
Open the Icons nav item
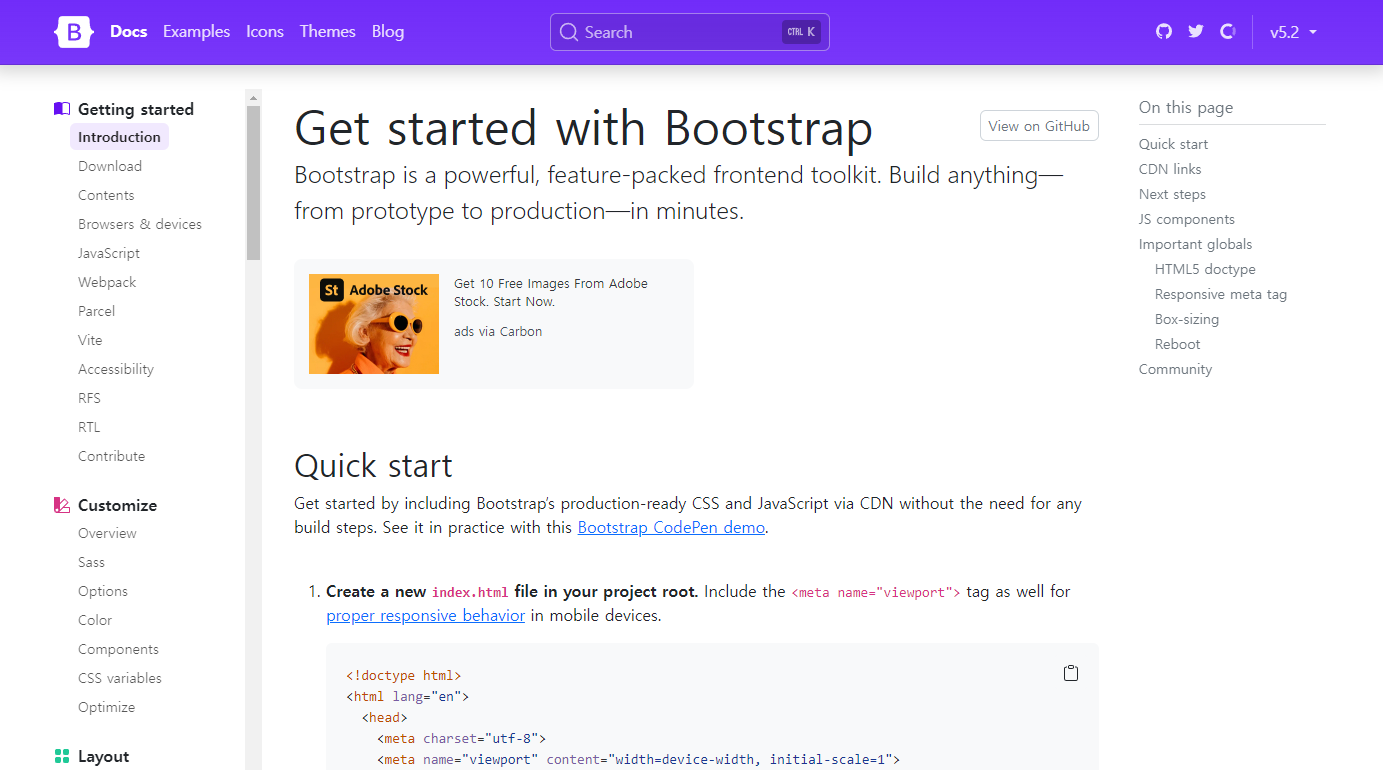[265, 32]
